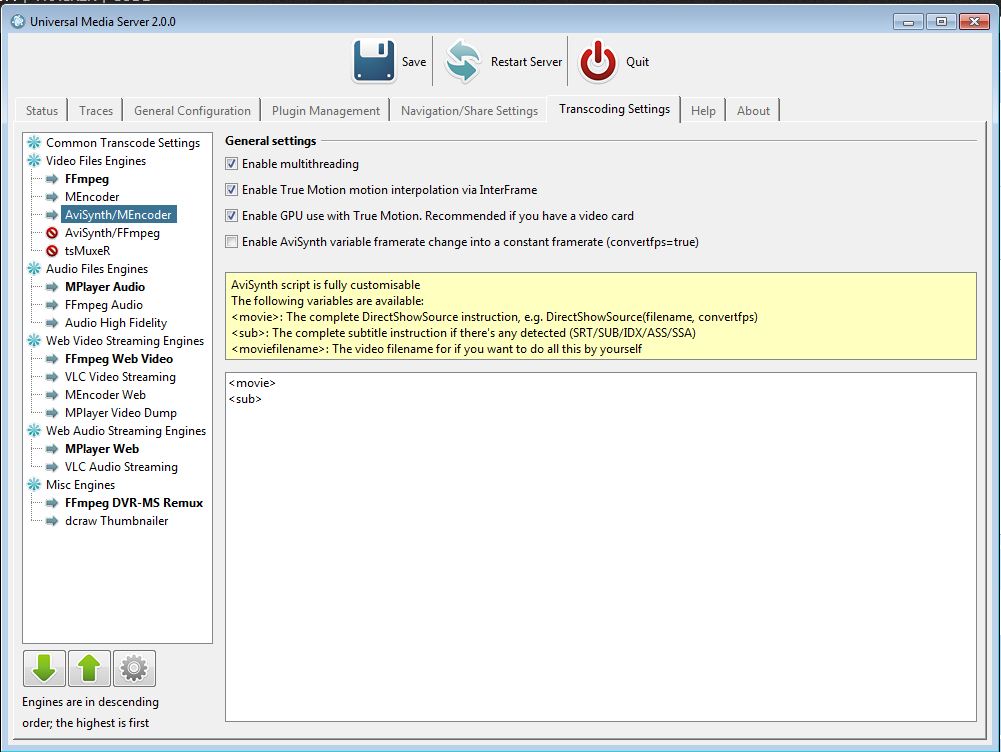Click the Restart Server label

(527, 62)
